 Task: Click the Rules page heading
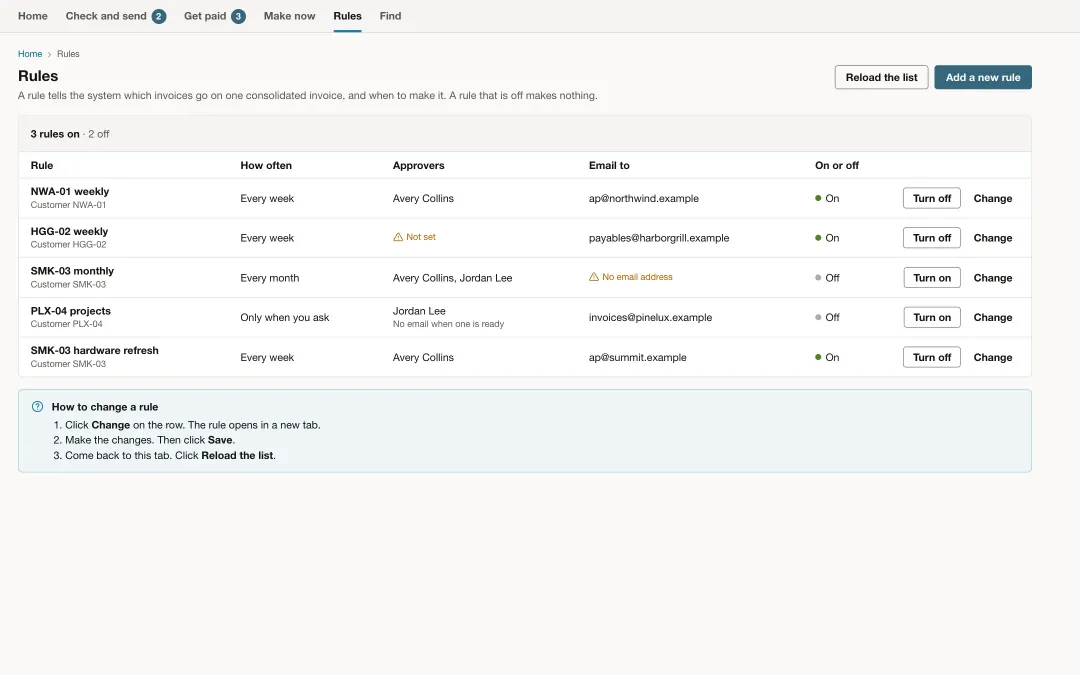(x=38, y=76)
